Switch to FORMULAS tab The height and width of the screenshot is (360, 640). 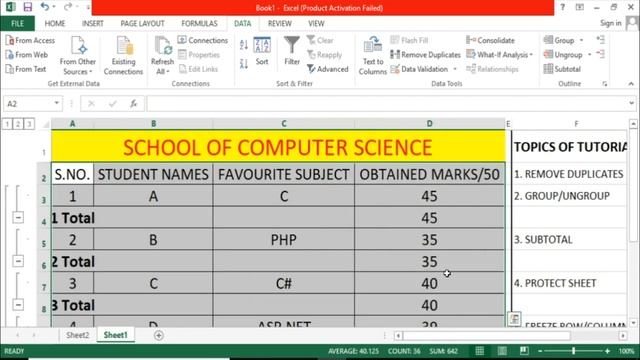pos(199,24)
